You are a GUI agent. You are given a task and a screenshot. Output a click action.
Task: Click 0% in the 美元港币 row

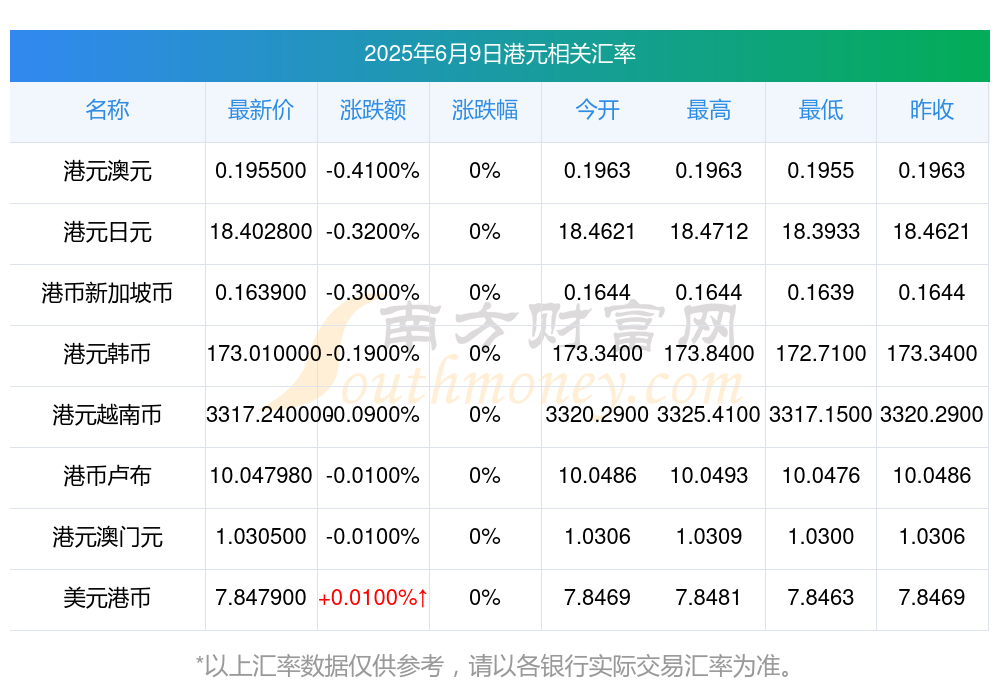(485, 597)
